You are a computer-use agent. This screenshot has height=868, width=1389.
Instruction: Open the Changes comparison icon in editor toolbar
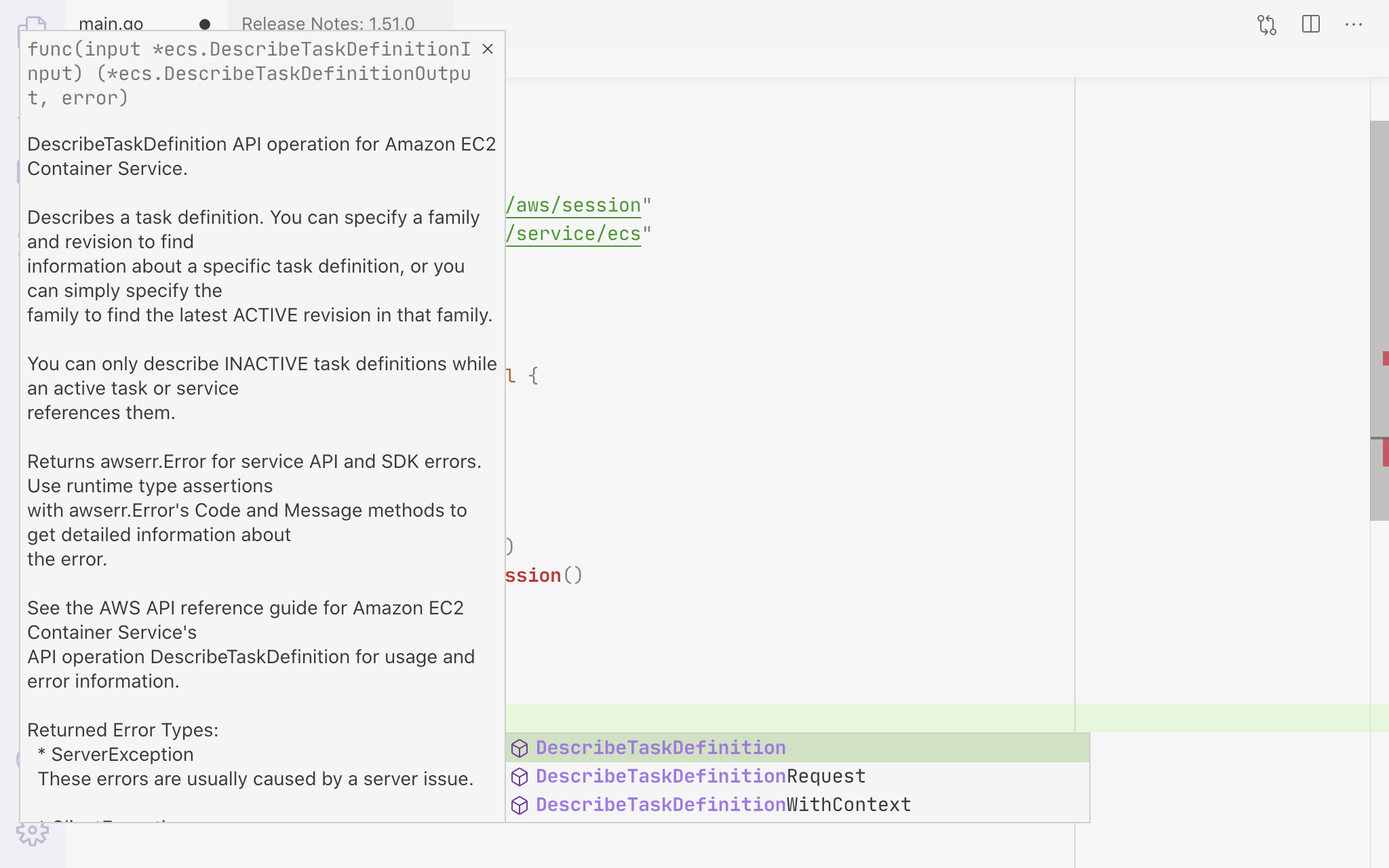pyautogui.click(x=1268, y=24)
